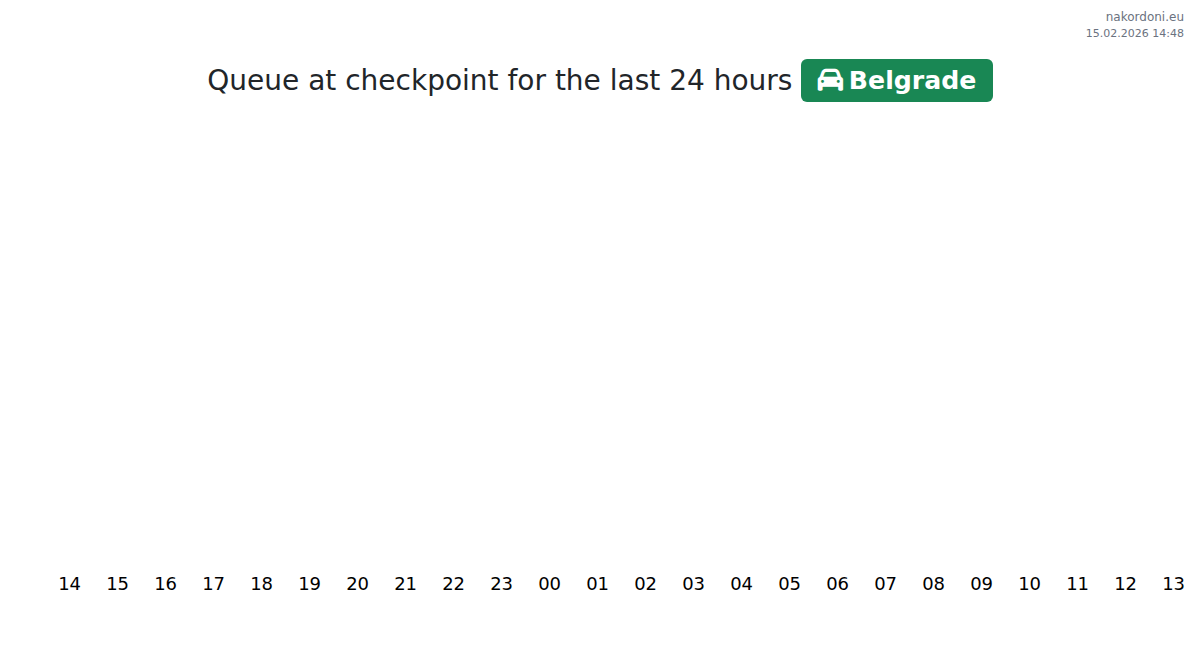Viewport: 1200px width, 651px height.
Task: Select the 15 hour axis label
Action: (x=117, y=584)
